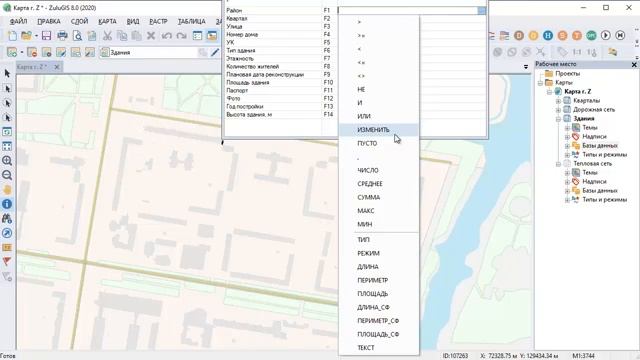The height and width of the screenshot is (360, 640).
Task: Click the Add layer icon with green plus
Action: [12, 52]
